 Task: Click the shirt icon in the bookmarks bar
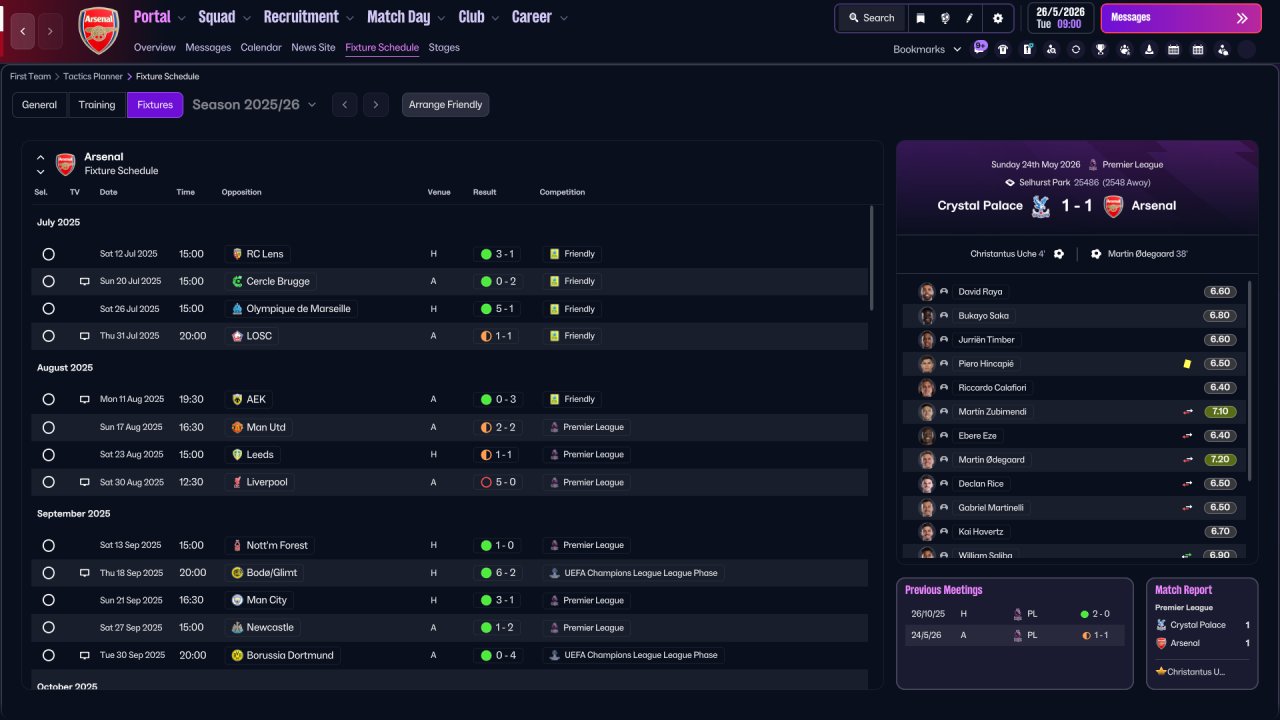[1003, 49]
